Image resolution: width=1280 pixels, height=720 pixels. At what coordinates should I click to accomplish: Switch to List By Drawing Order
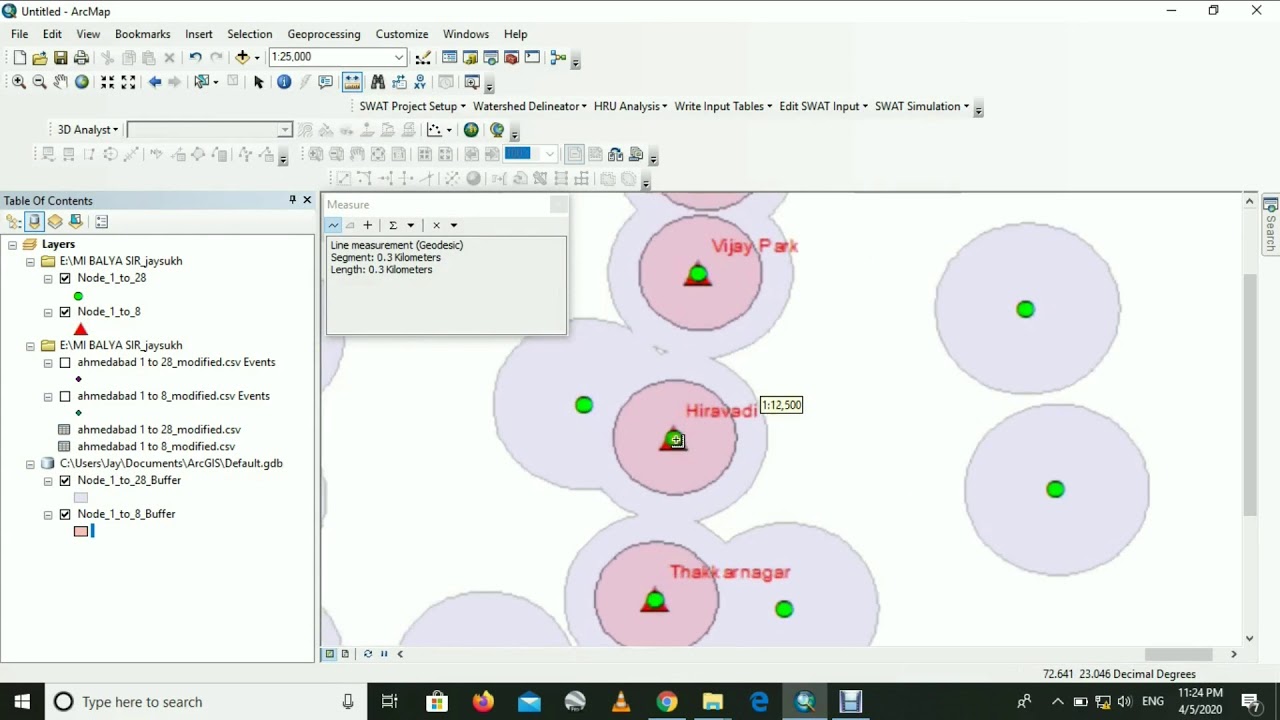14,222
